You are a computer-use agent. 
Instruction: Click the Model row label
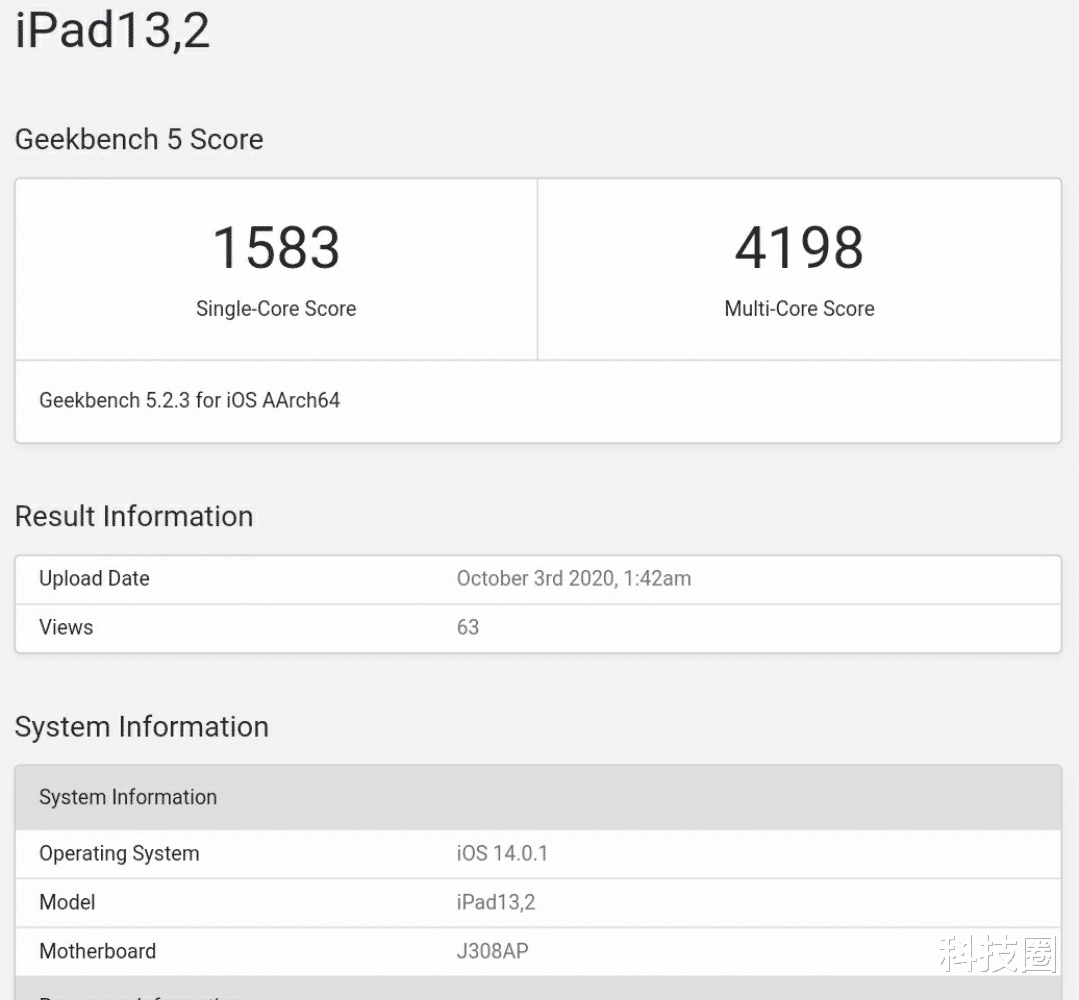(67, 902)
